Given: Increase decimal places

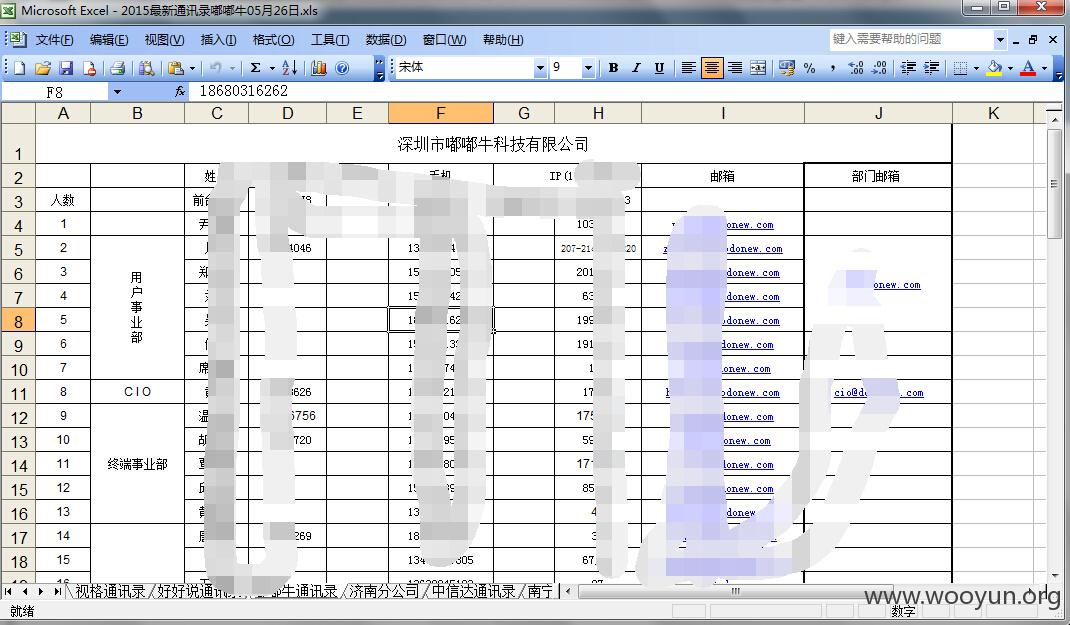Looking at the screenshot, I should (856, 68).
